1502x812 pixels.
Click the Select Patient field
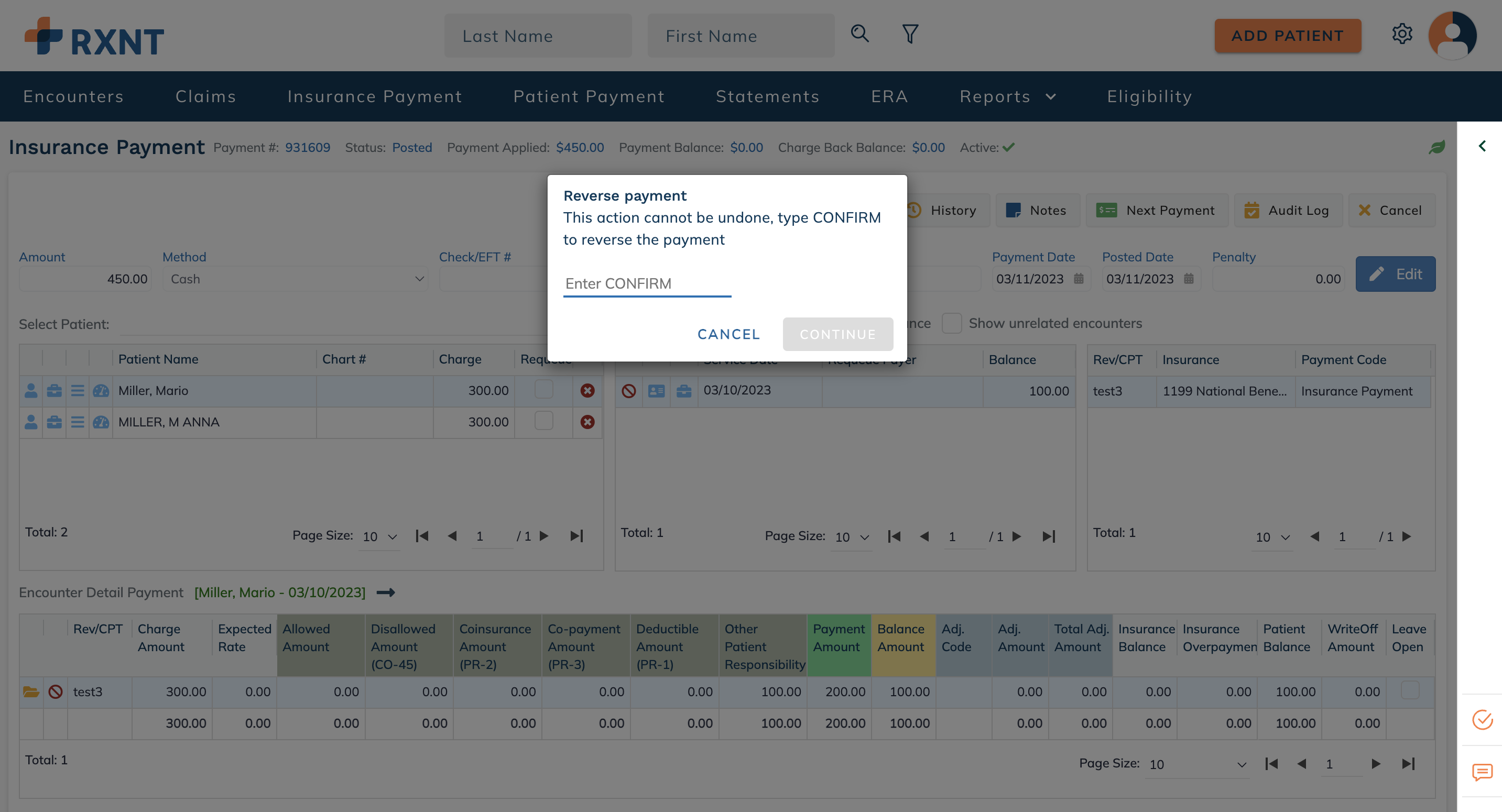[332, 324]
